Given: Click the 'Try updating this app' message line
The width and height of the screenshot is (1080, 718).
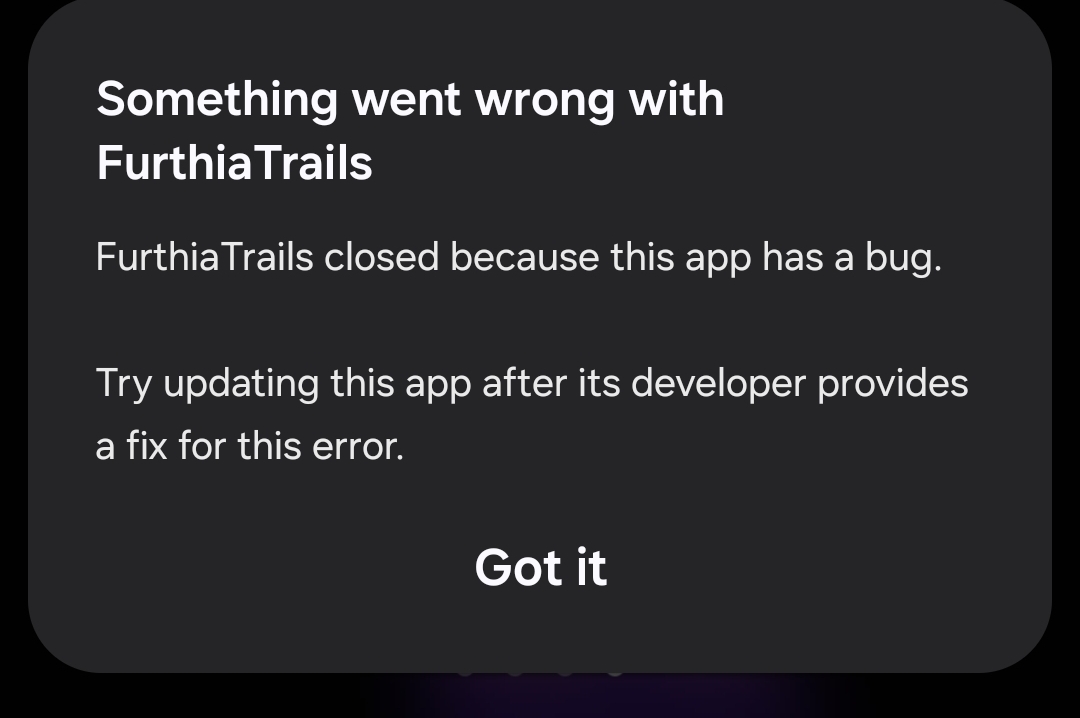Looking at the screenshot, I should tap(532, 384).
